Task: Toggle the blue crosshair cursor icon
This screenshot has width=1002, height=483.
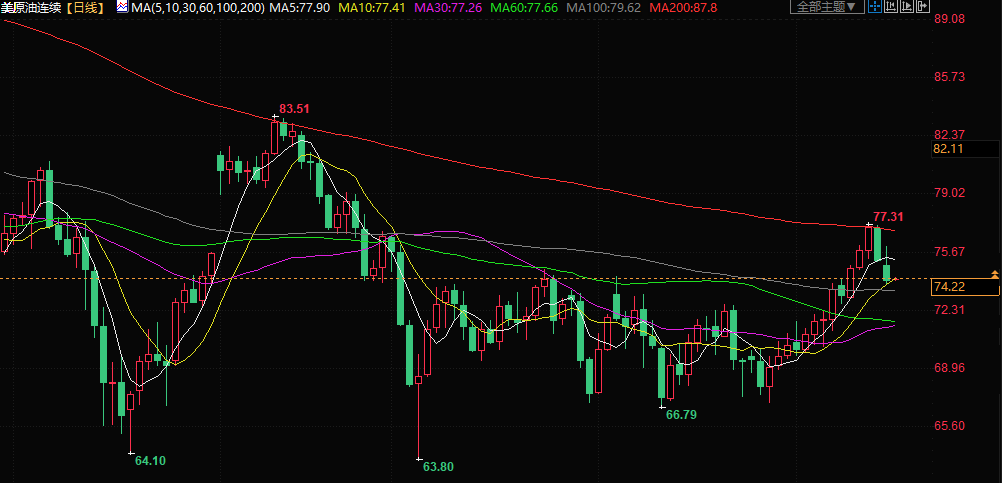Action: point(875,6)
